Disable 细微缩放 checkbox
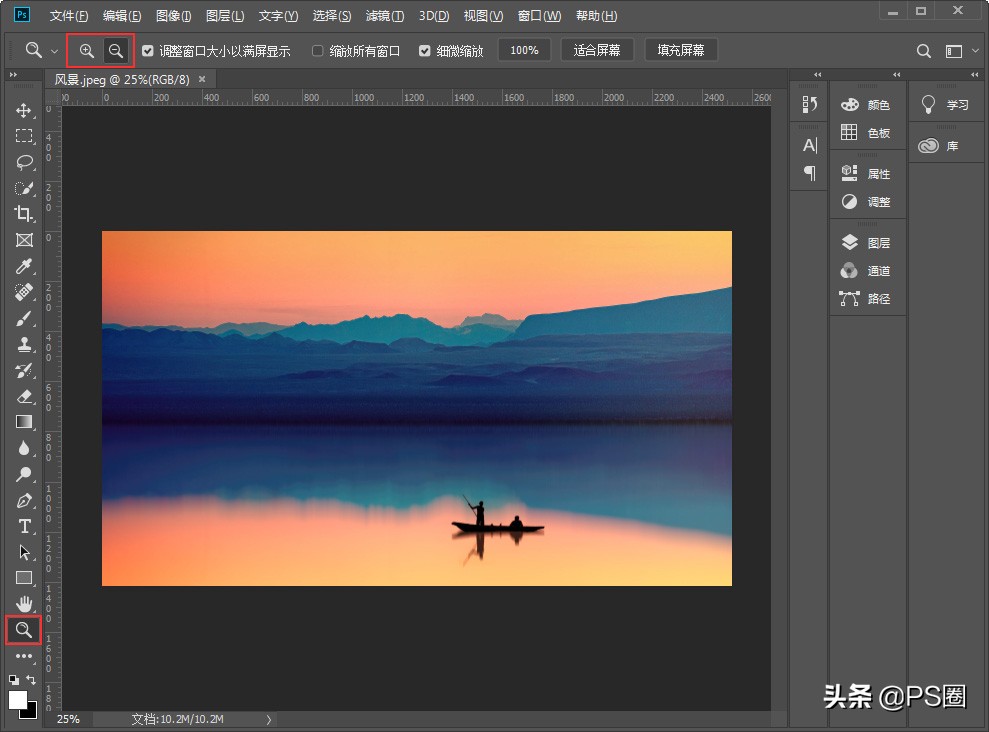 pos(425,51)
